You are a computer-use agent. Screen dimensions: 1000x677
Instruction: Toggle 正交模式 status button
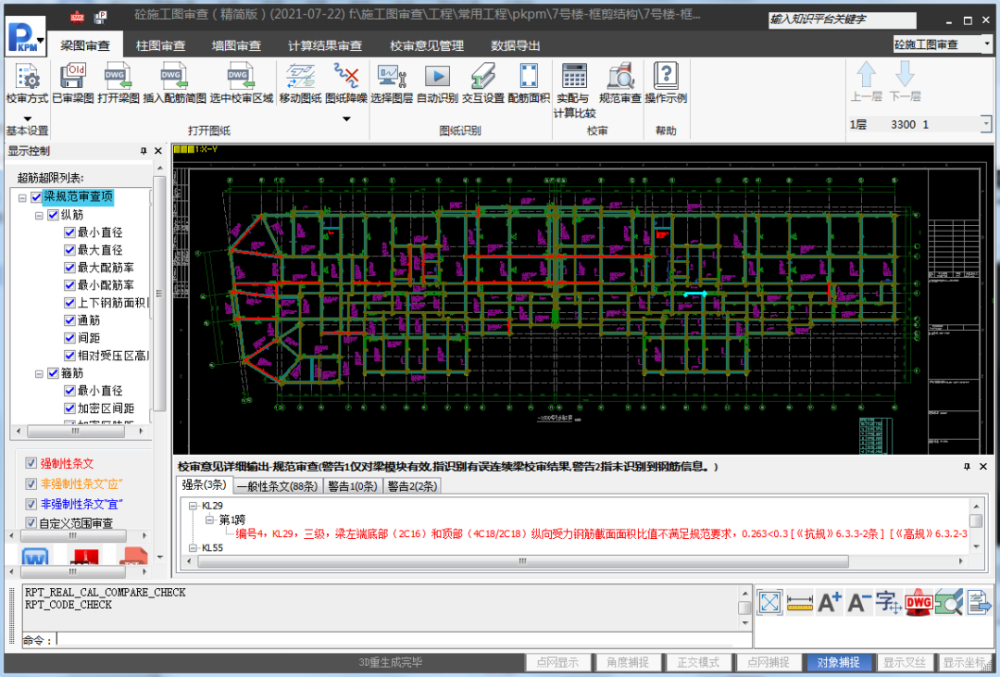(x=698, y=662)
